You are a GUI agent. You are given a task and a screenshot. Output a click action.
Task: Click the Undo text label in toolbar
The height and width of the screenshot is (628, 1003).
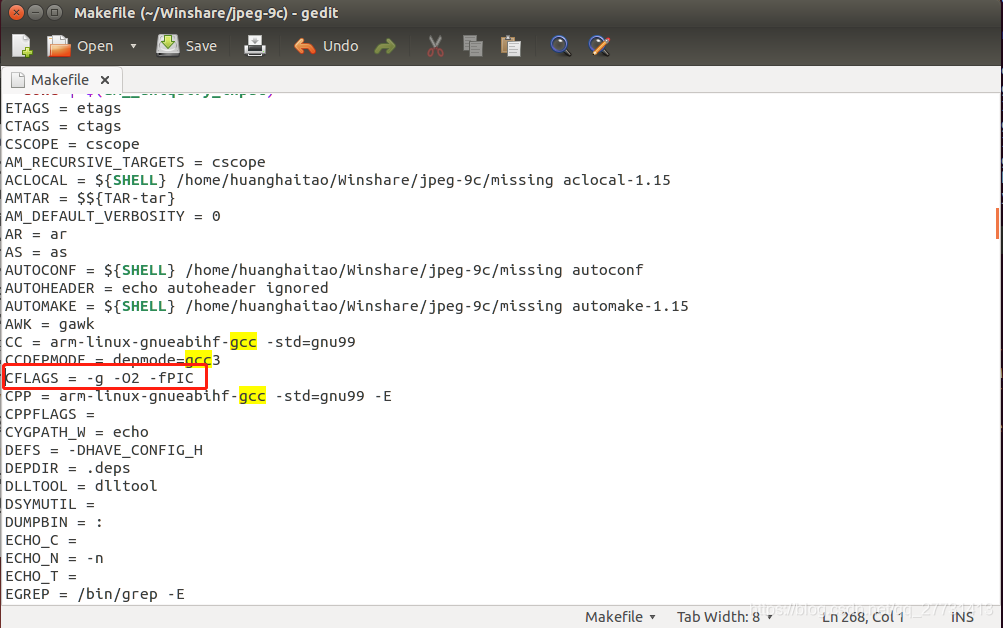pyautogui.click(x=340, y=46)
